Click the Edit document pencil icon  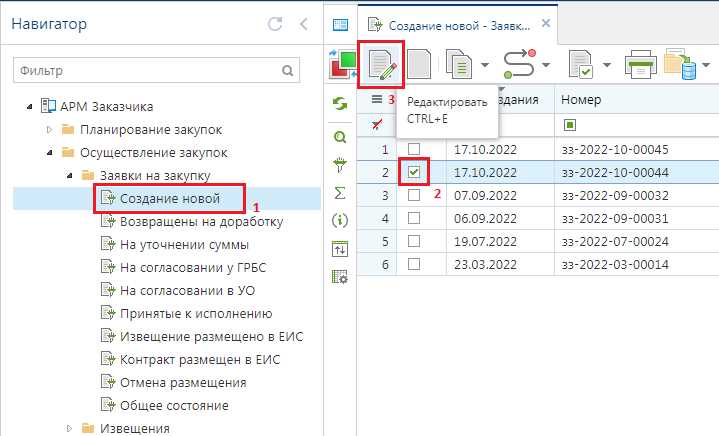[x=382, y=65]
